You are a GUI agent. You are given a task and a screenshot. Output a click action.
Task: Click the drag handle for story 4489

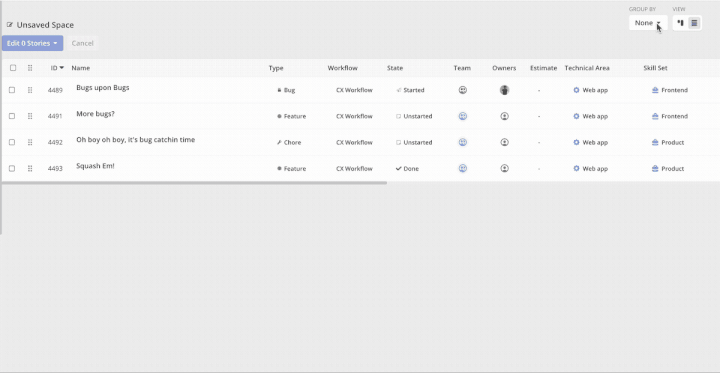[x=30, y=90]
